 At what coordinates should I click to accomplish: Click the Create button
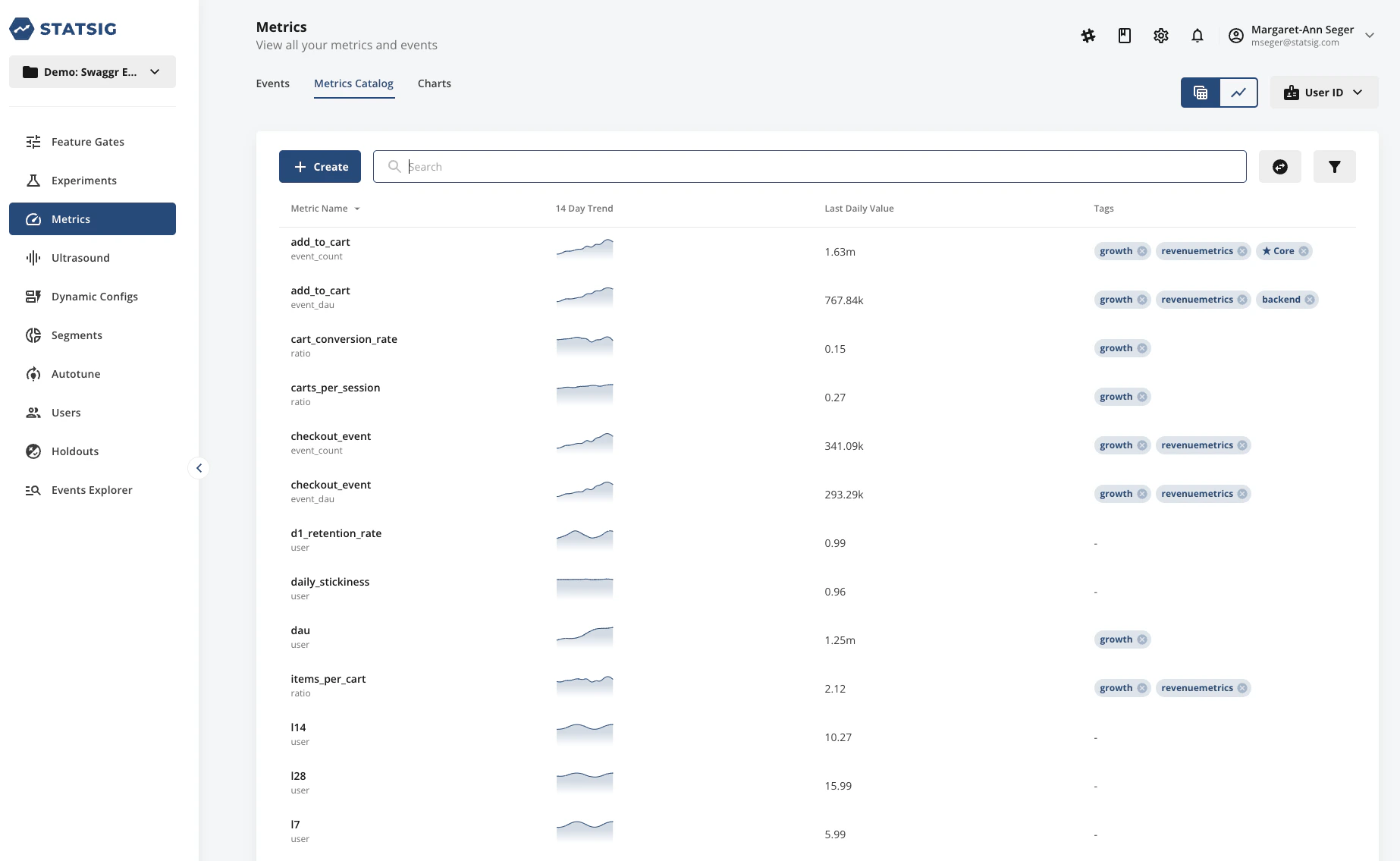319,166
